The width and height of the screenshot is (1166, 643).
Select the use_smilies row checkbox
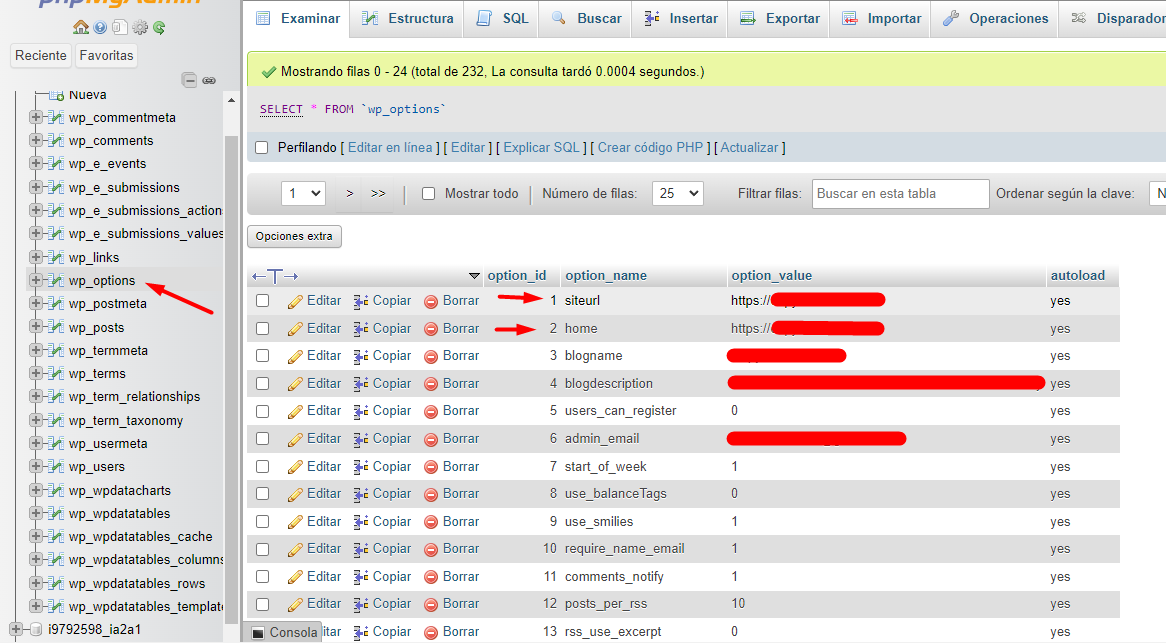click(x=262, y=521)
